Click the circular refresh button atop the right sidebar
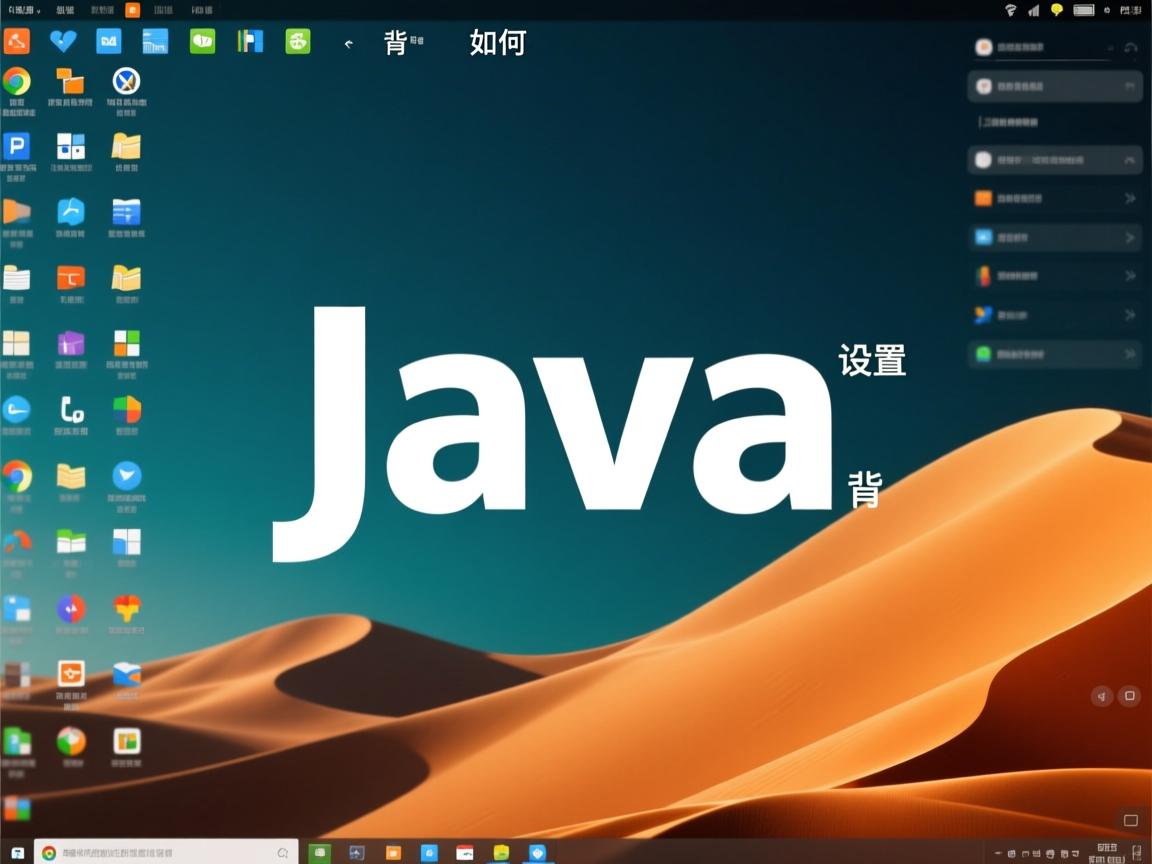 [x=1130, y=47]
